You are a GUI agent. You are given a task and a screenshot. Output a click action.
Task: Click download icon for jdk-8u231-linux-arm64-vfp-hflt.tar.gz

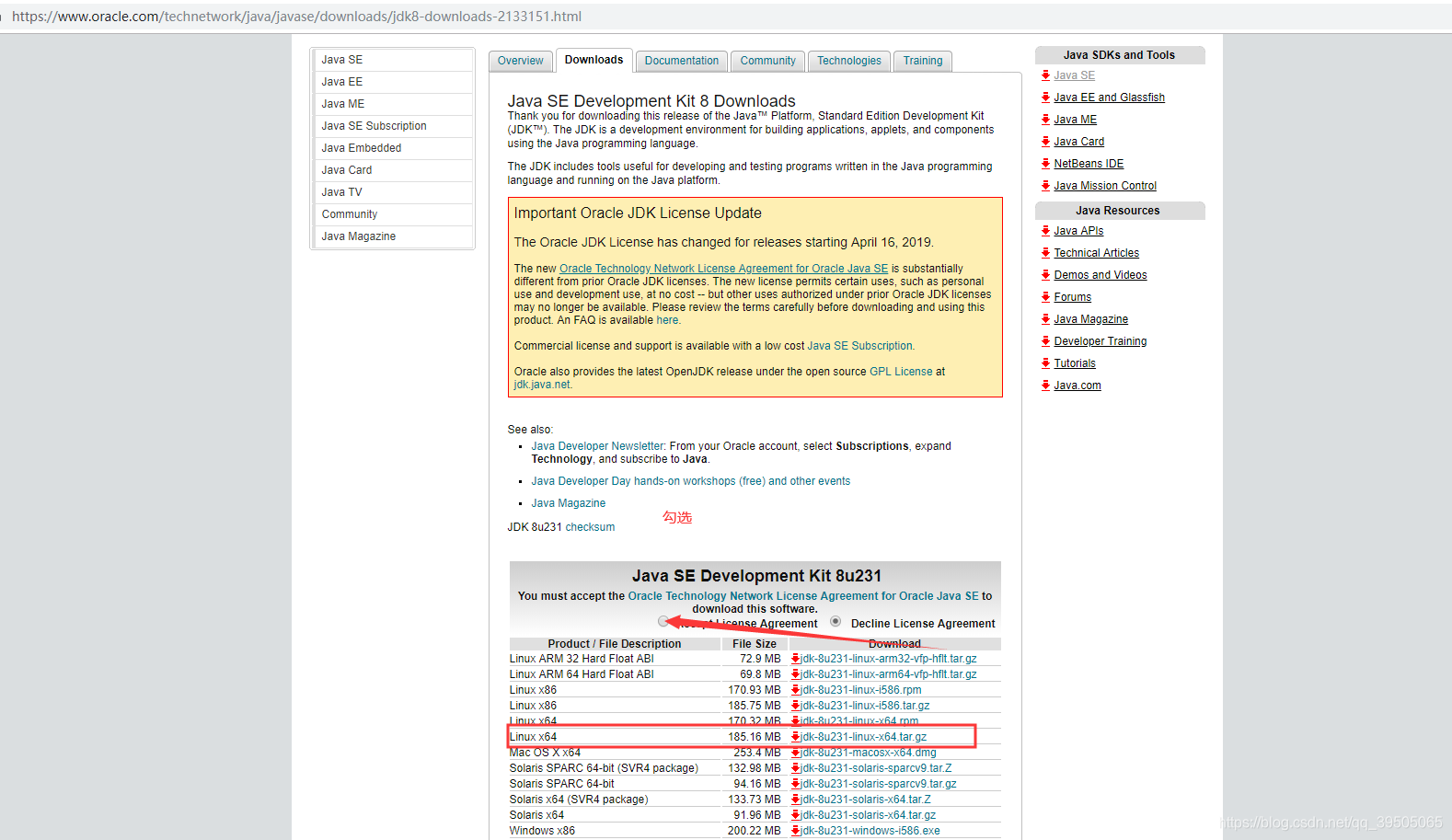(796, 674)
